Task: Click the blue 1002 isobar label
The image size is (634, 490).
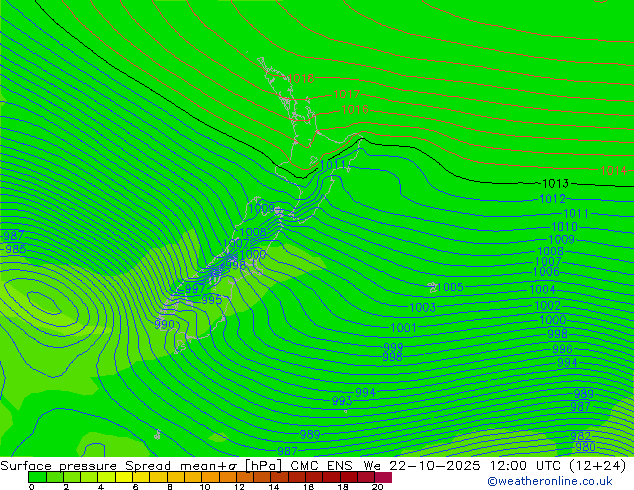Action: click(547, 306)
